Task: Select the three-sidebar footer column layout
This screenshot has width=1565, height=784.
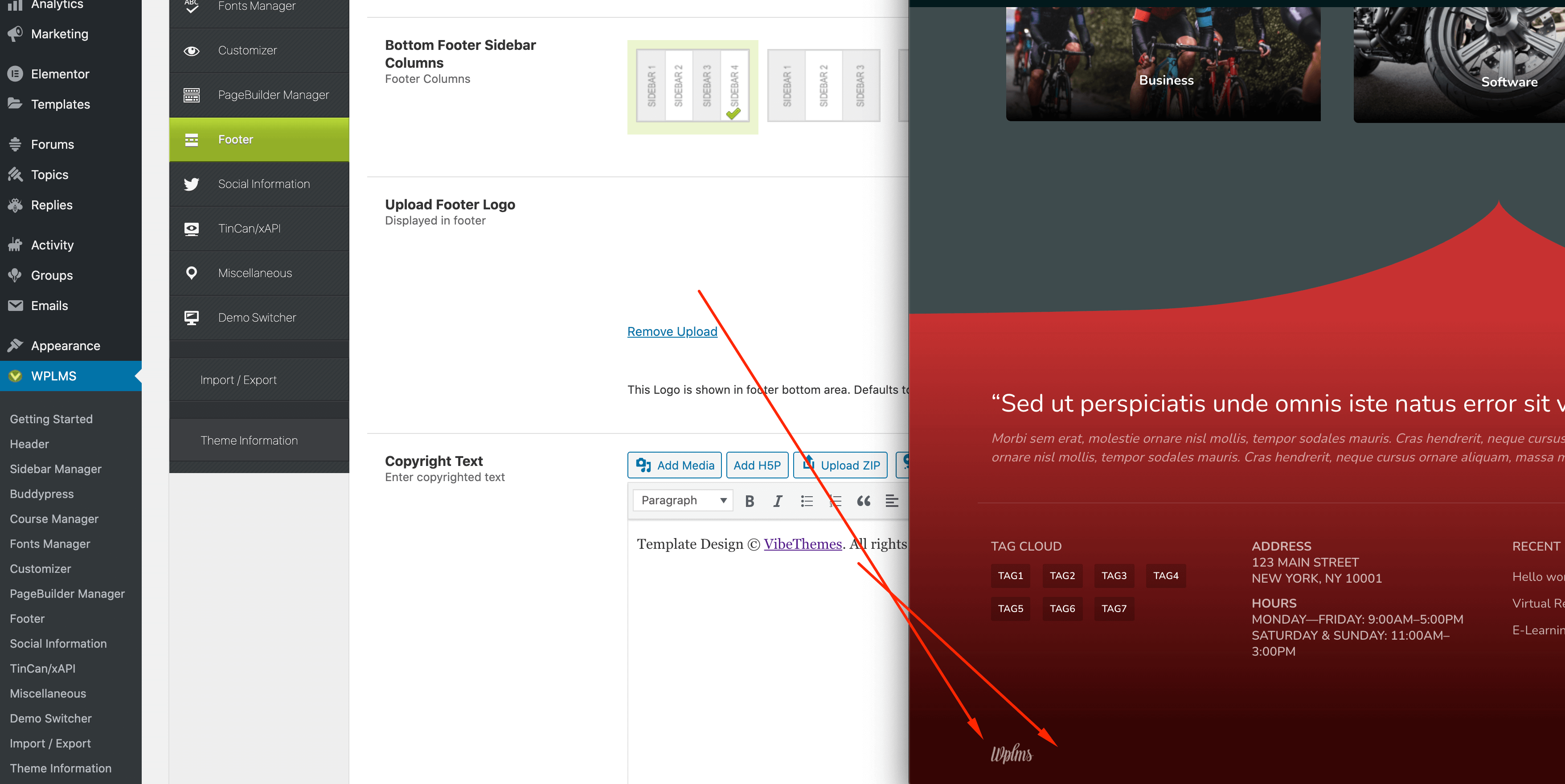Action: coord(824,86)
